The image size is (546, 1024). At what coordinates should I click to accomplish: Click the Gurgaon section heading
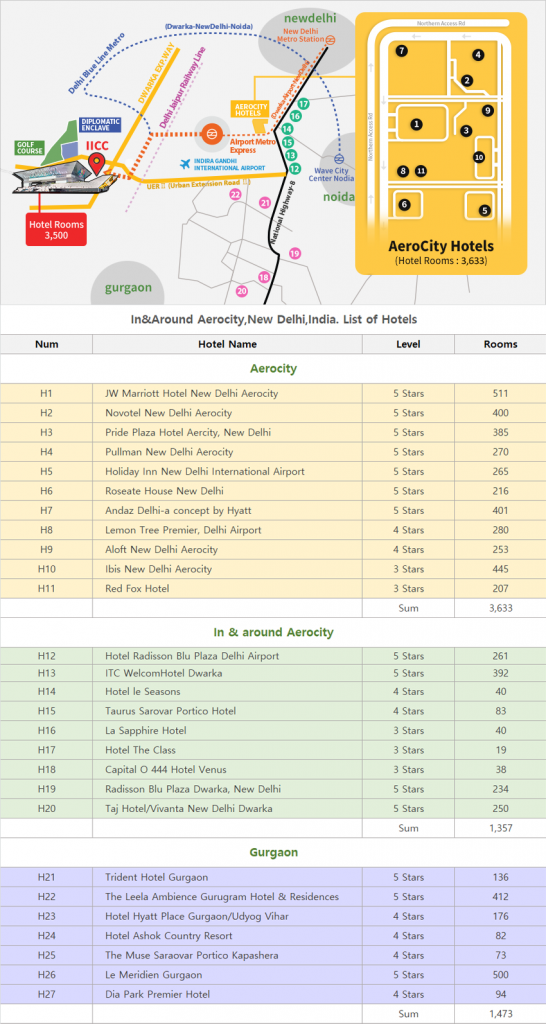(x=273, y=852)
